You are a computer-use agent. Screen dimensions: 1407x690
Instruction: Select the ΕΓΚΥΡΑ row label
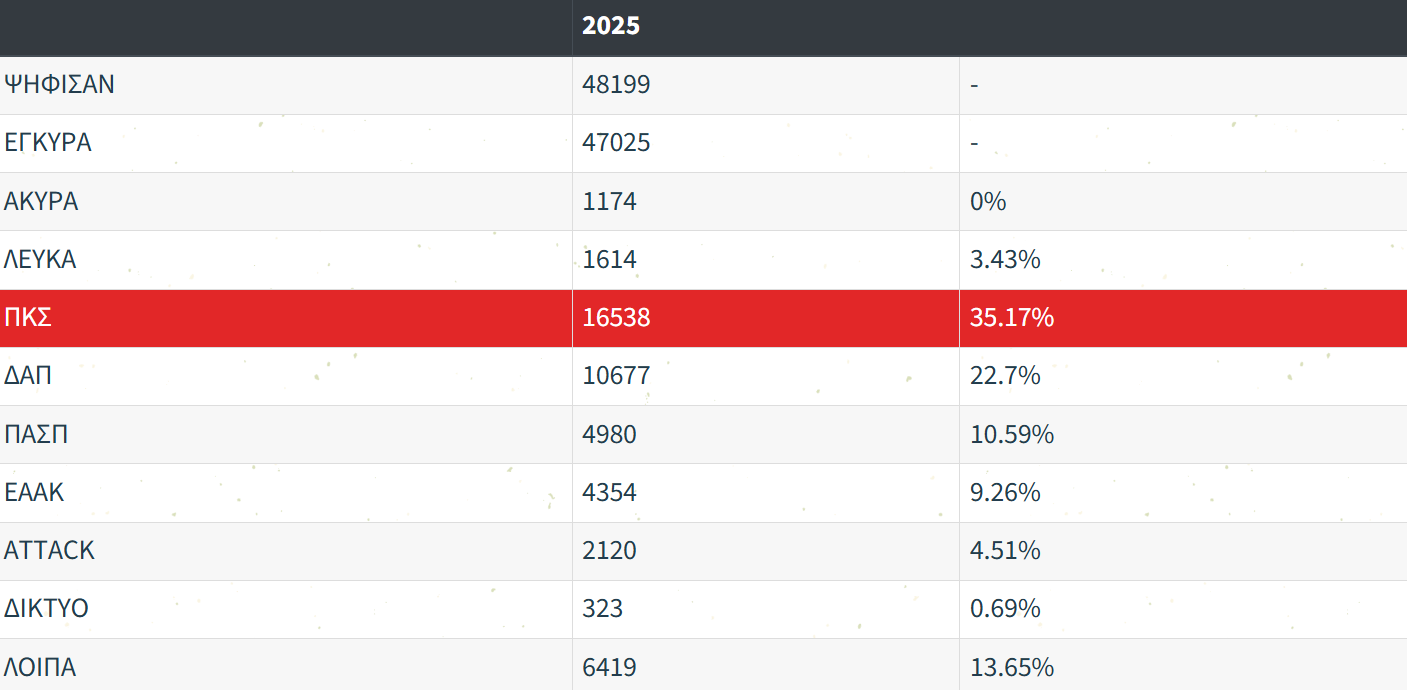(x=48, y=143)
